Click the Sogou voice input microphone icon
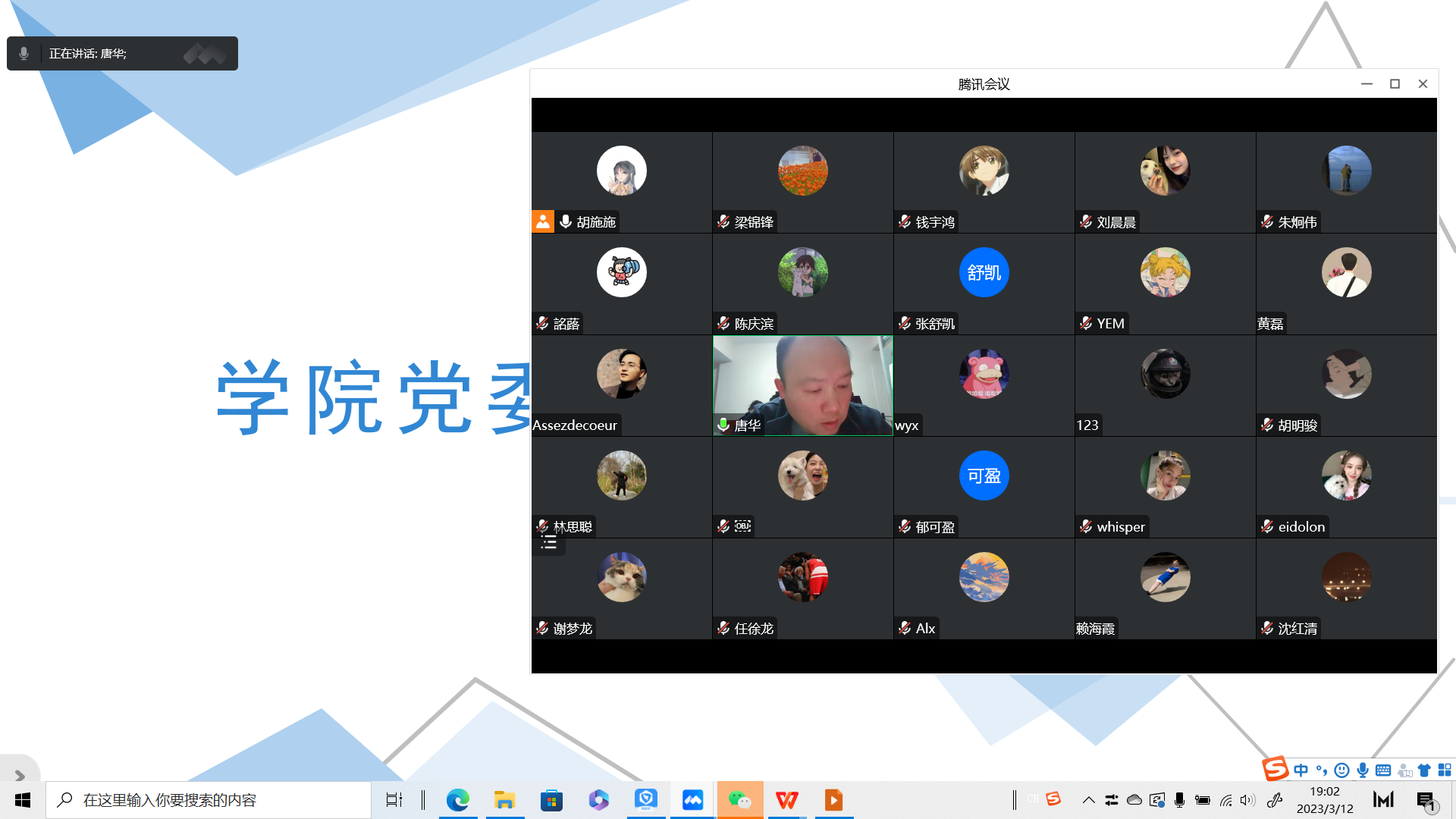This screenshot has height=819, width=1456. pos(1363,770)
